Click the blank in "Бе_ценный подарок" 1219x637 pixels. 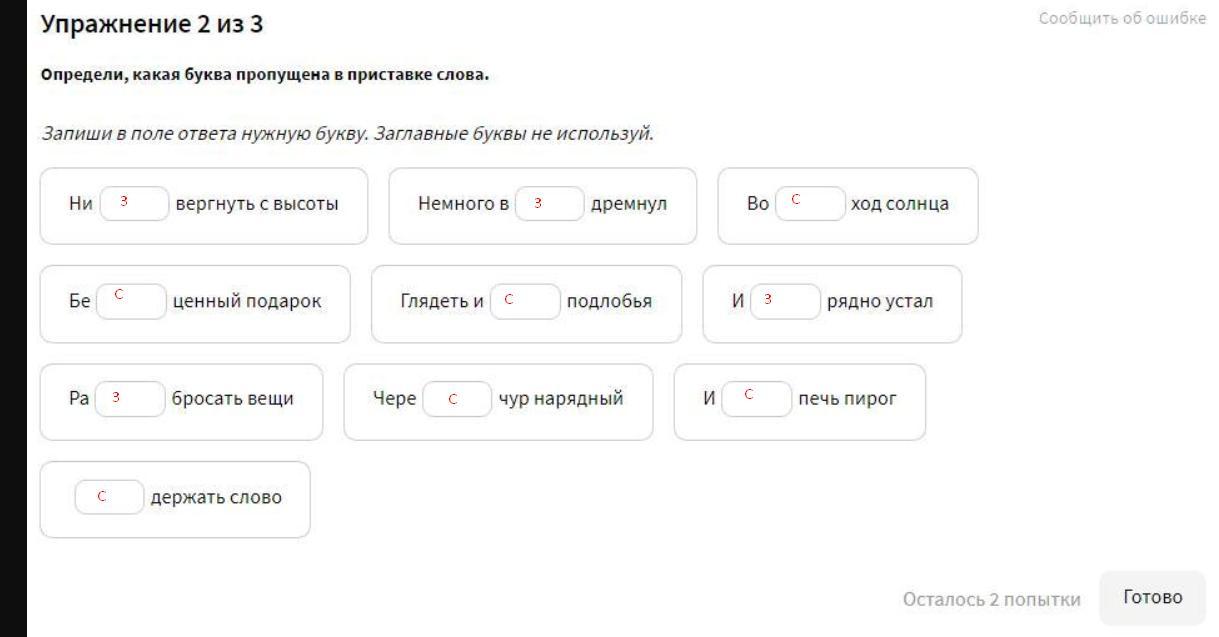(x=131, y=302)
